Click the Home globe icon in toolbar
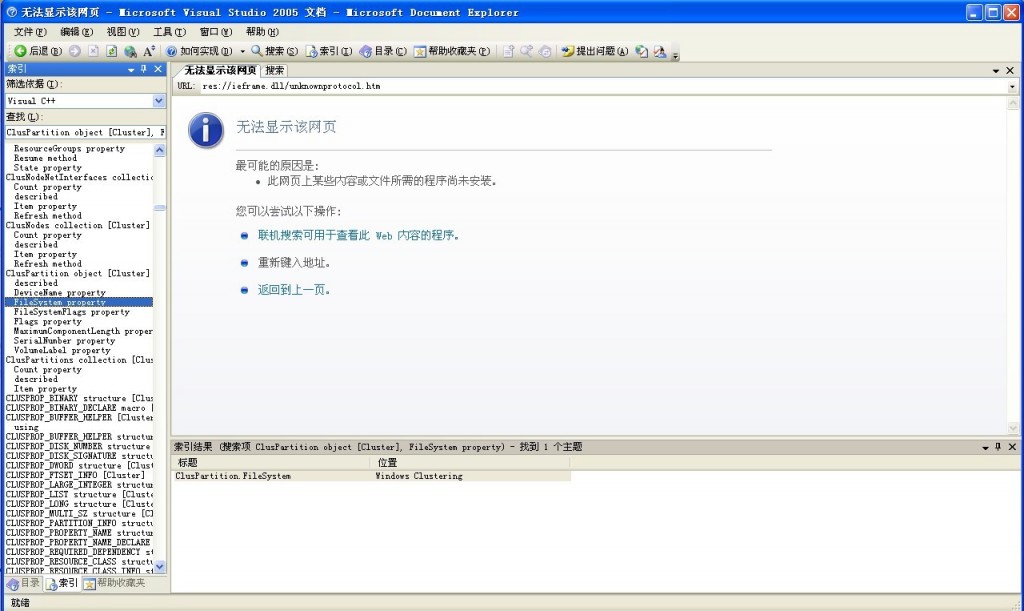Image resolution: width=1024 pixels, height=611 pixels. (x=131, y=51)
